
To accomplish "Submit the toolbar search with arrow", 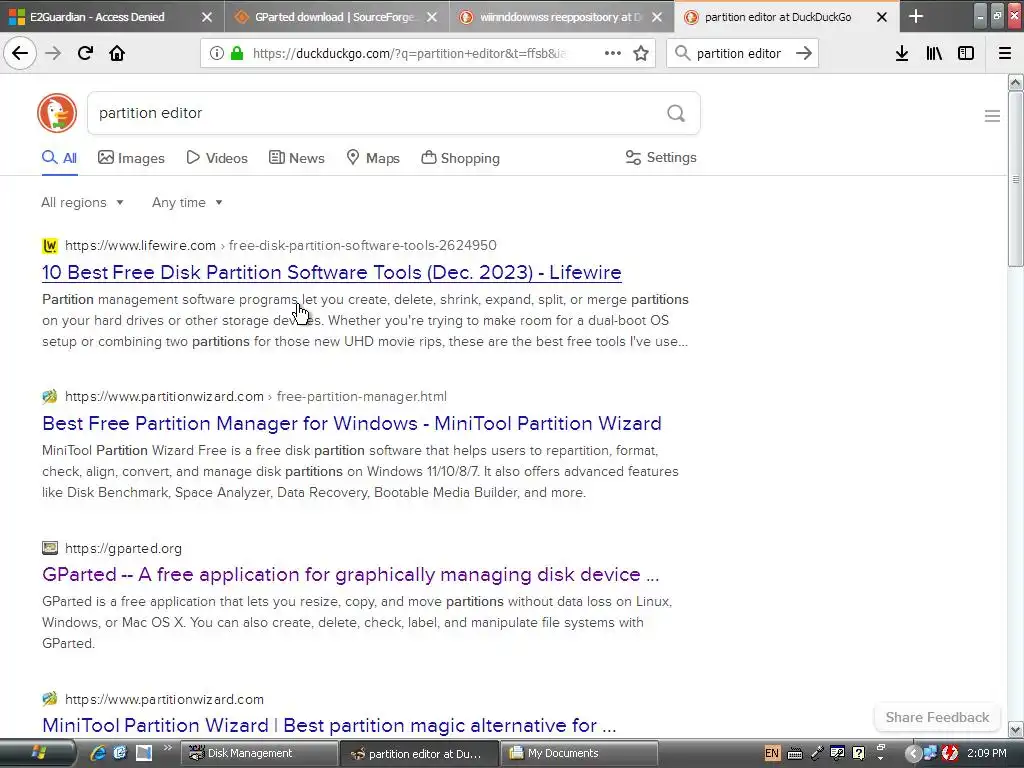I will click(x=804, y=53).
